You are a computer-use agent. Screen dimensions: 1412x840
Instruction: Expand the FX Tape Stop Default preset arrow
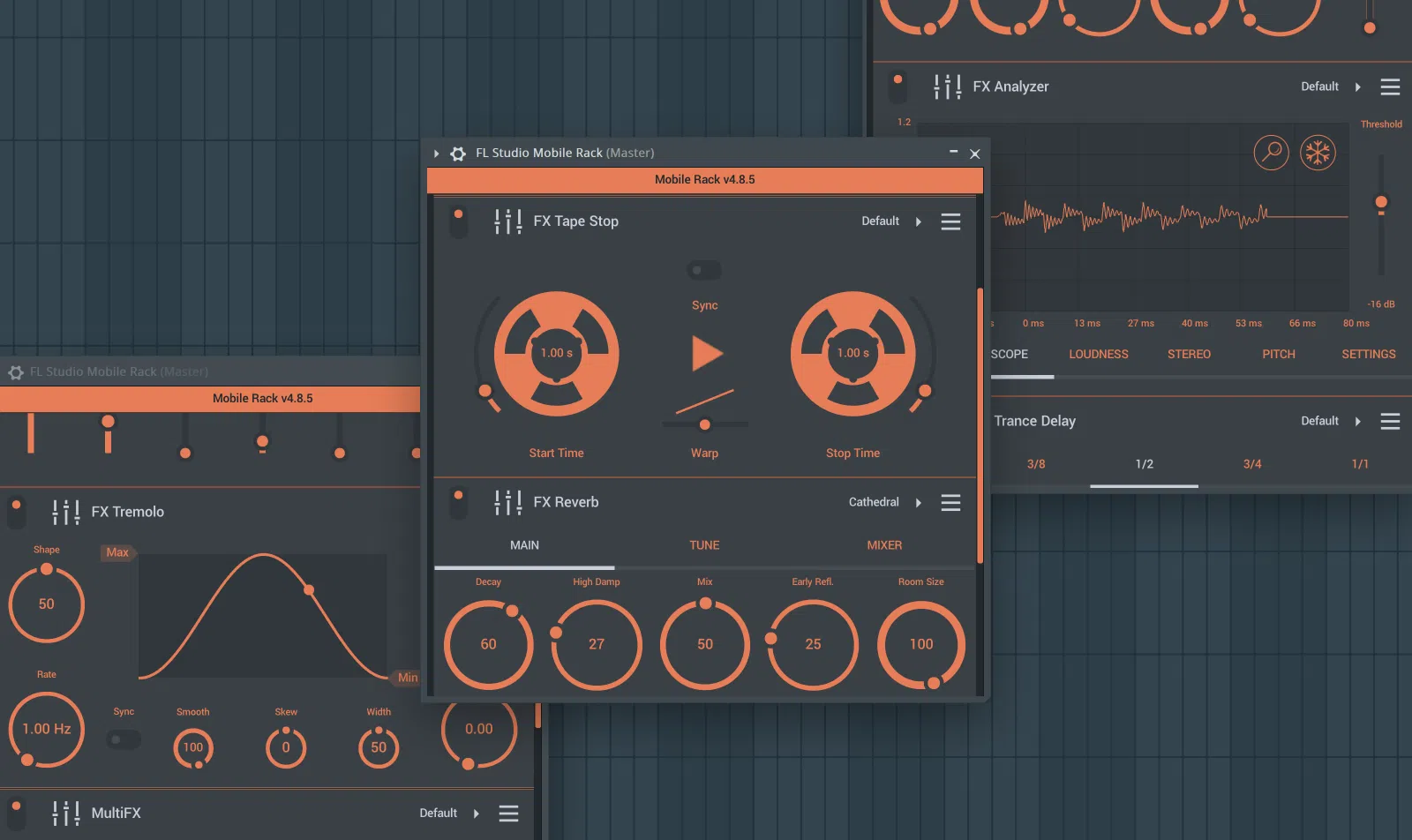tap(919, 221)
